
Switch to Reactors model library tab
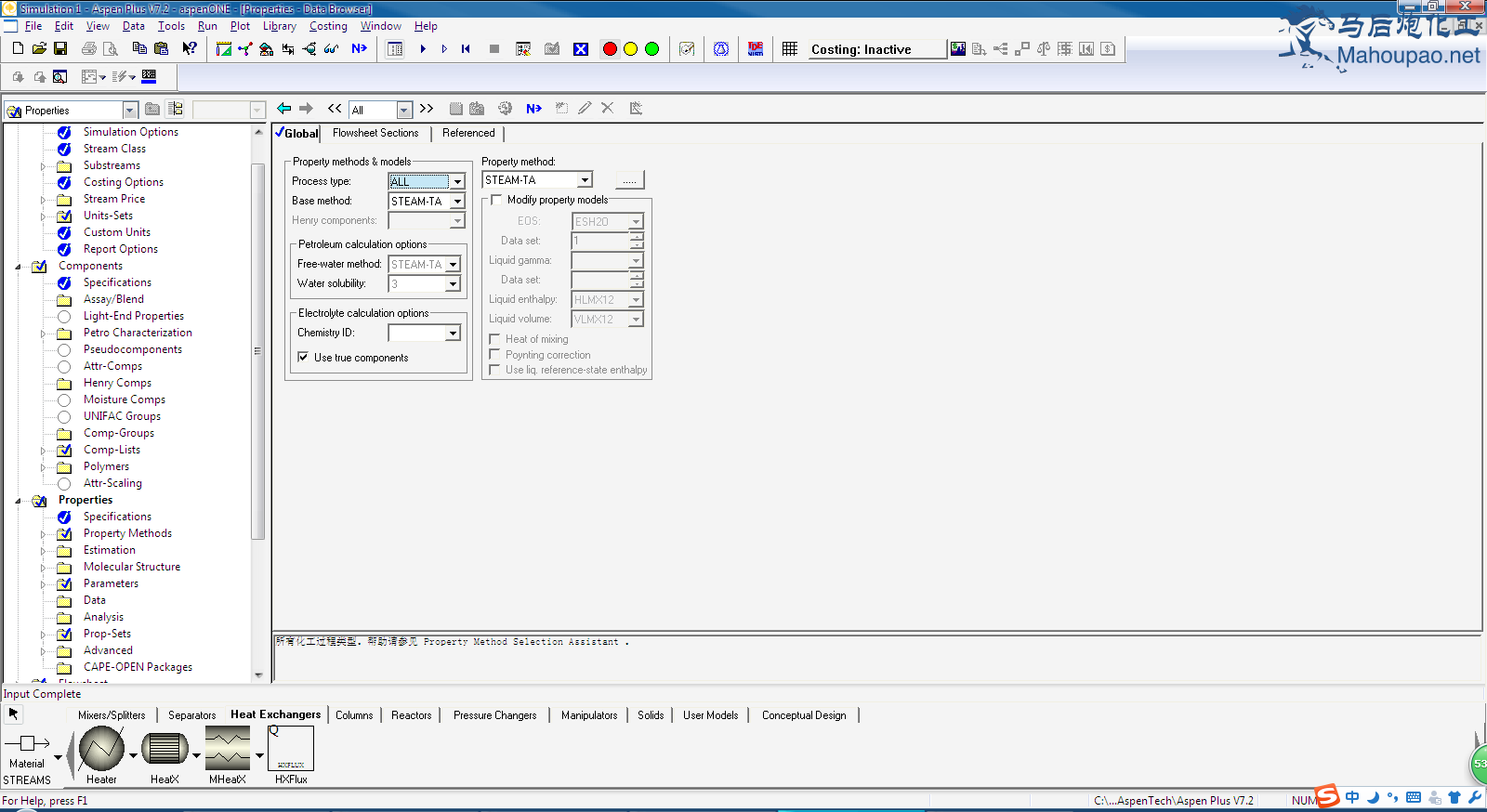click(x=412, y=715)
